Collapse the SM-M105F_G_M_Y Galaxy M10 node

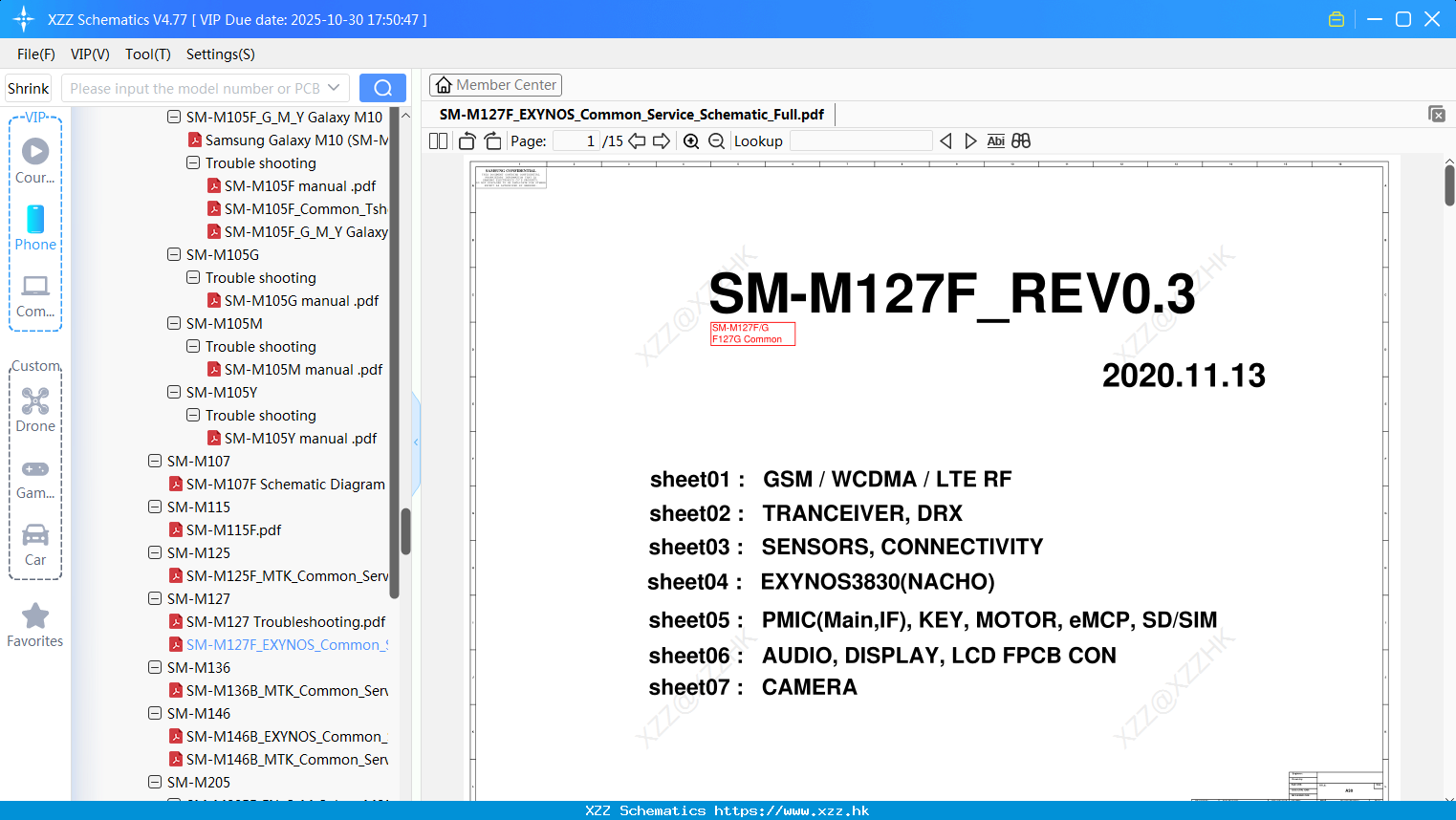174,118
